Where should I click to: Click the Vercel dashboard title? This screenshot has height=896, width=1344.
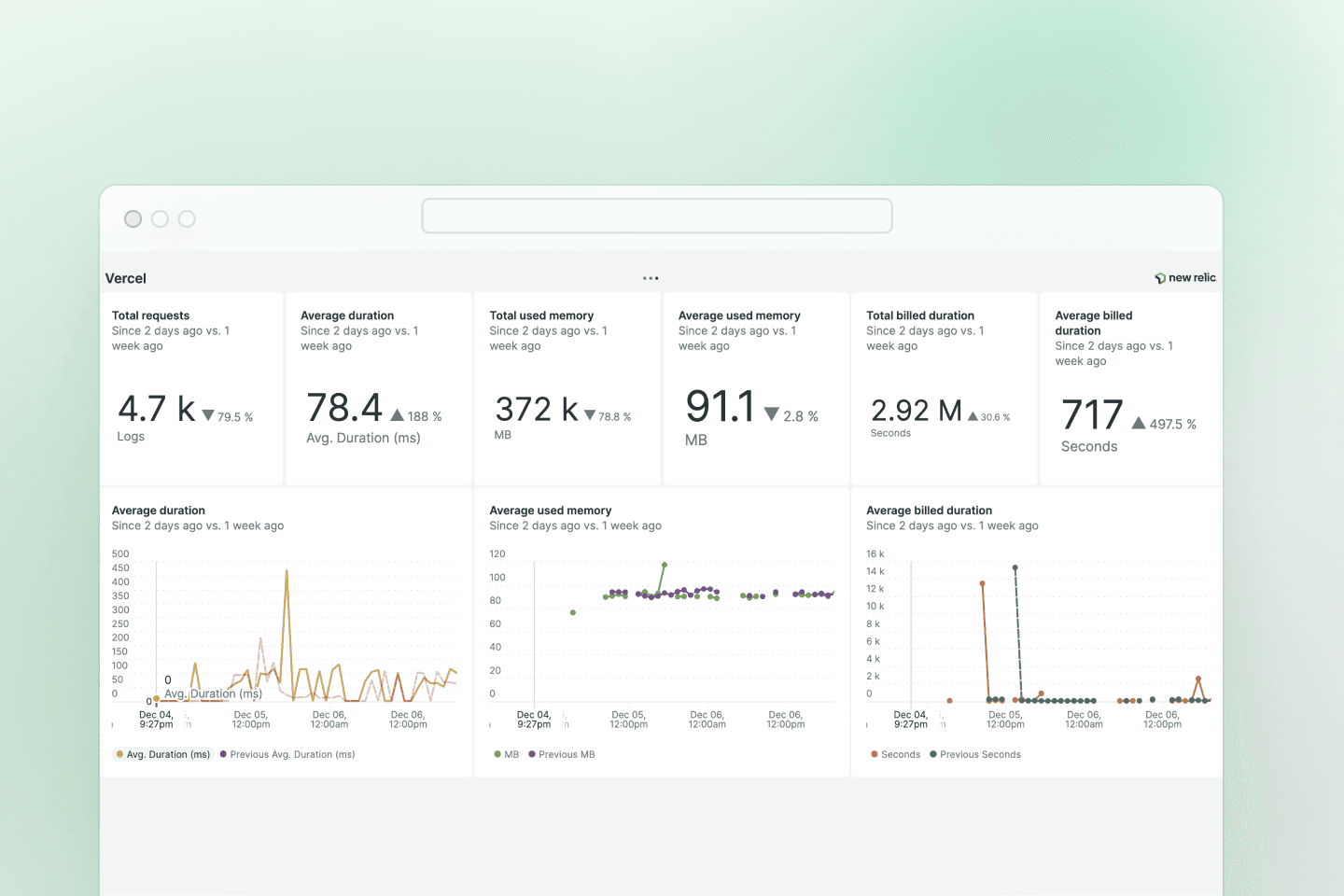pos(126,278)
